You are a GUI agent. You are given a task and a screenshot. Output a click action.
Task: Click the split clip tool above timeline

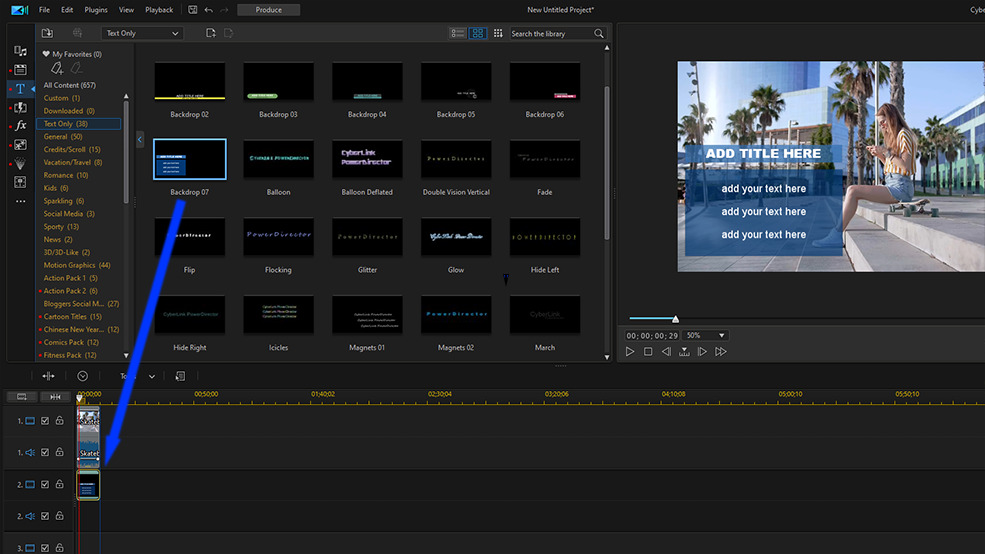click(48, 376)
